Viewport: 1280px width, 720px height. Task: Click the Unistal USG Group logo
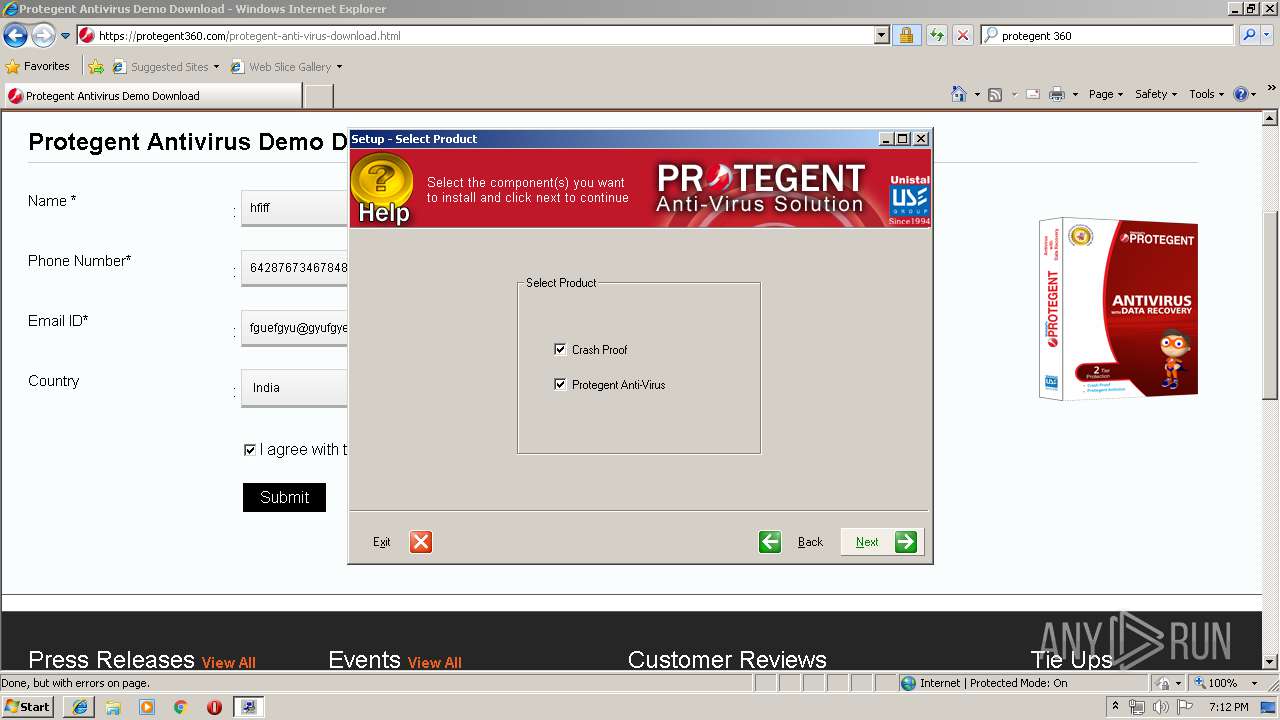tap(910, 200)
